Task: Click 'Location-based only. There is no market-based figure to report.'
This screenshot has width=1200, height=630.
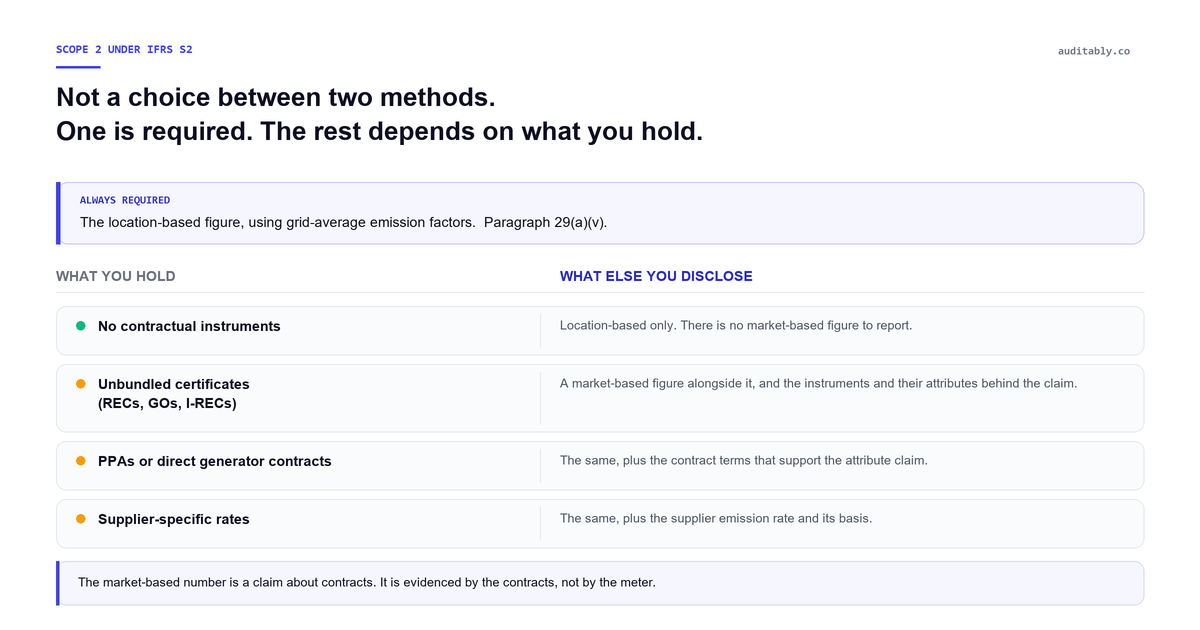Action: [x=736, y=325]
